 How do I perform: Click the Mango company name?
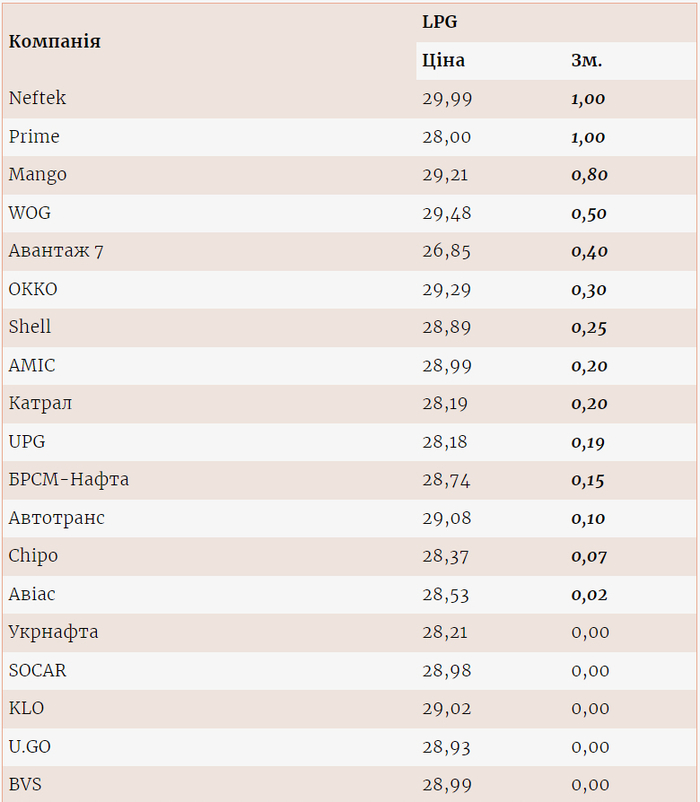click(x=38, y=175)
